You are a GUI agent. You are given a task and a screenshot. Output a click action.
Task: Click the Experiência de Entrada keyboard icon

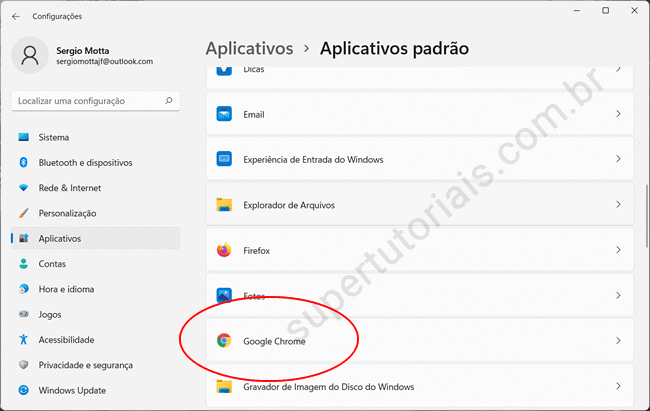tap(224, 159)
